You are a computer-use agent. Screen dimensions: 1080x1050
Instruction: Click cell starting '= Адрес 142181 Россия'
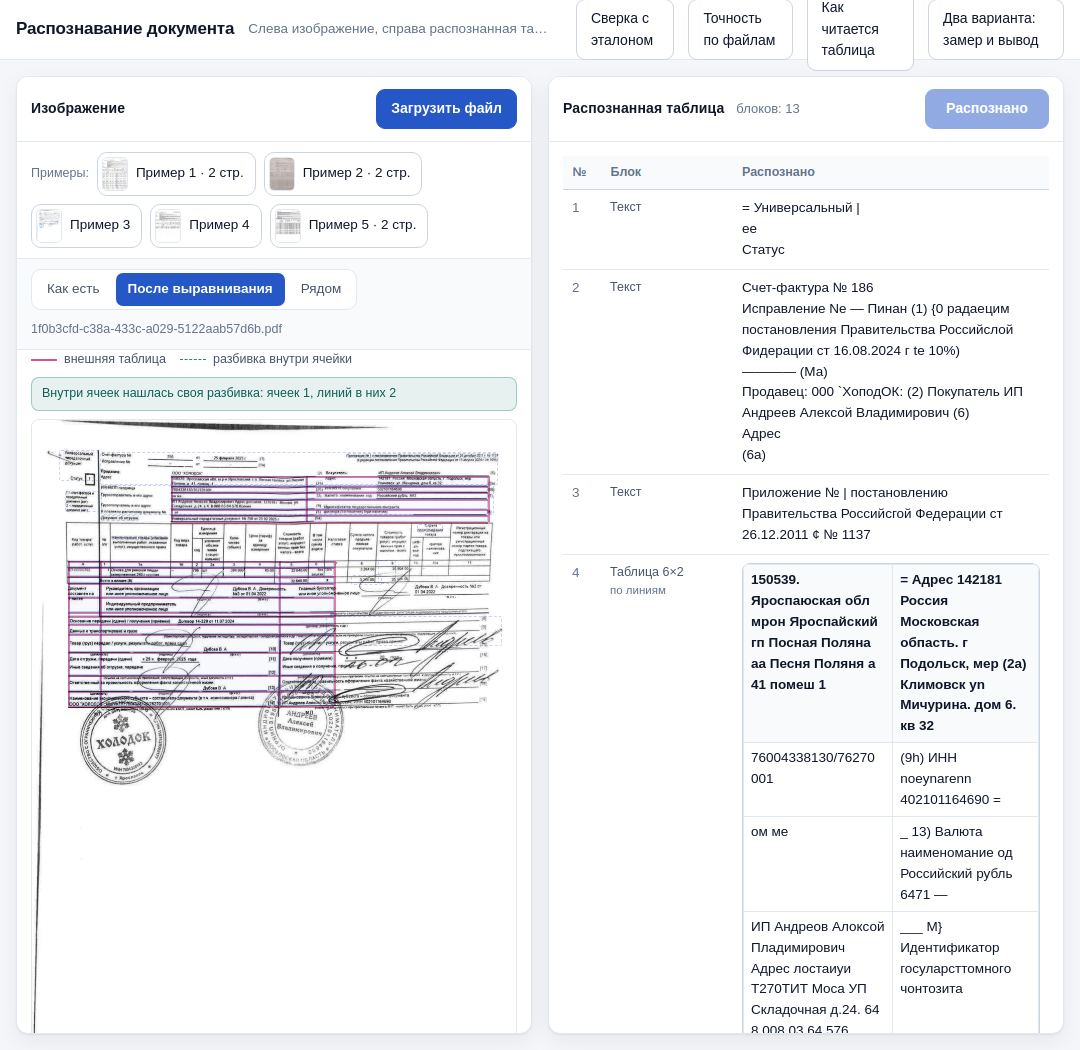(x=965, y=653)
